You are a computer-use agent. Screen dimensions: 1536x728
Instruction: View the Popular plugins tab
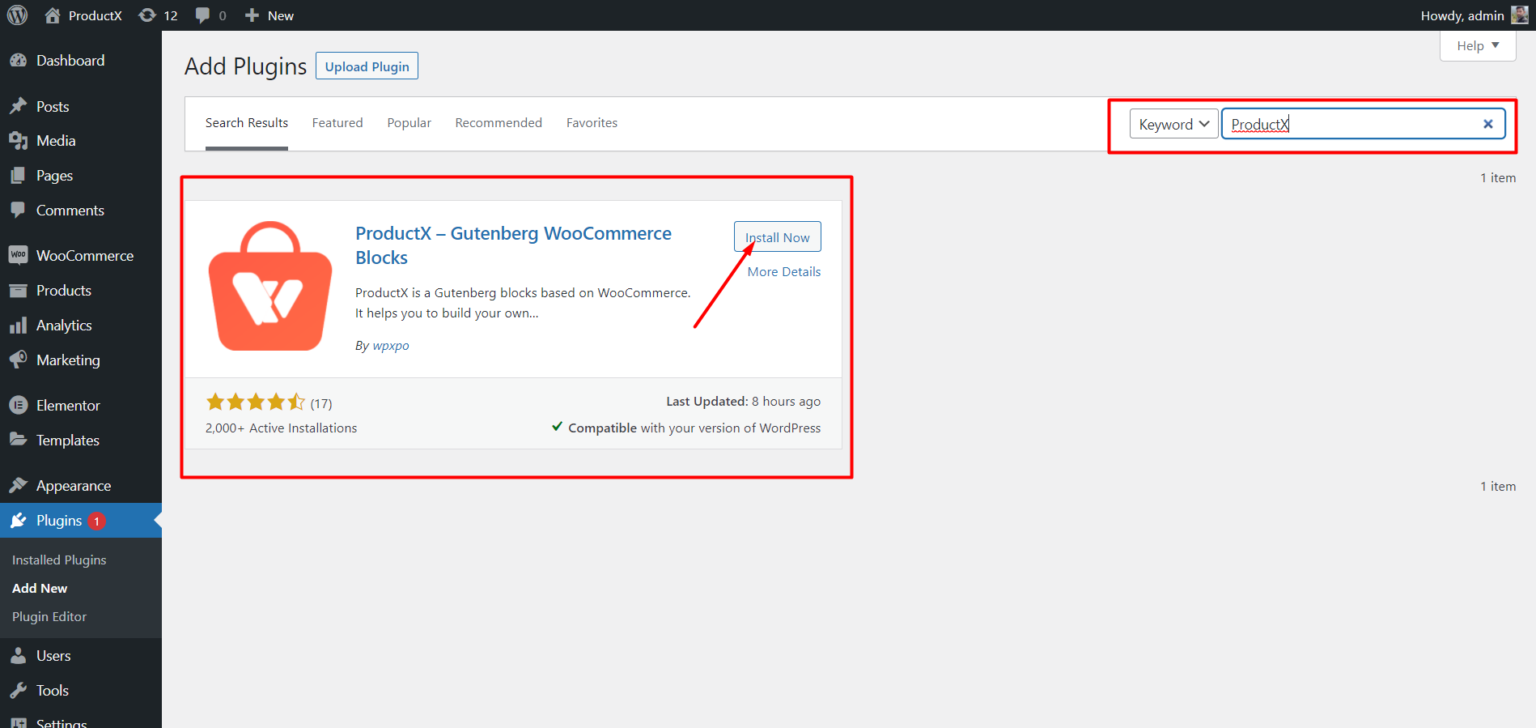pos(409,122)
